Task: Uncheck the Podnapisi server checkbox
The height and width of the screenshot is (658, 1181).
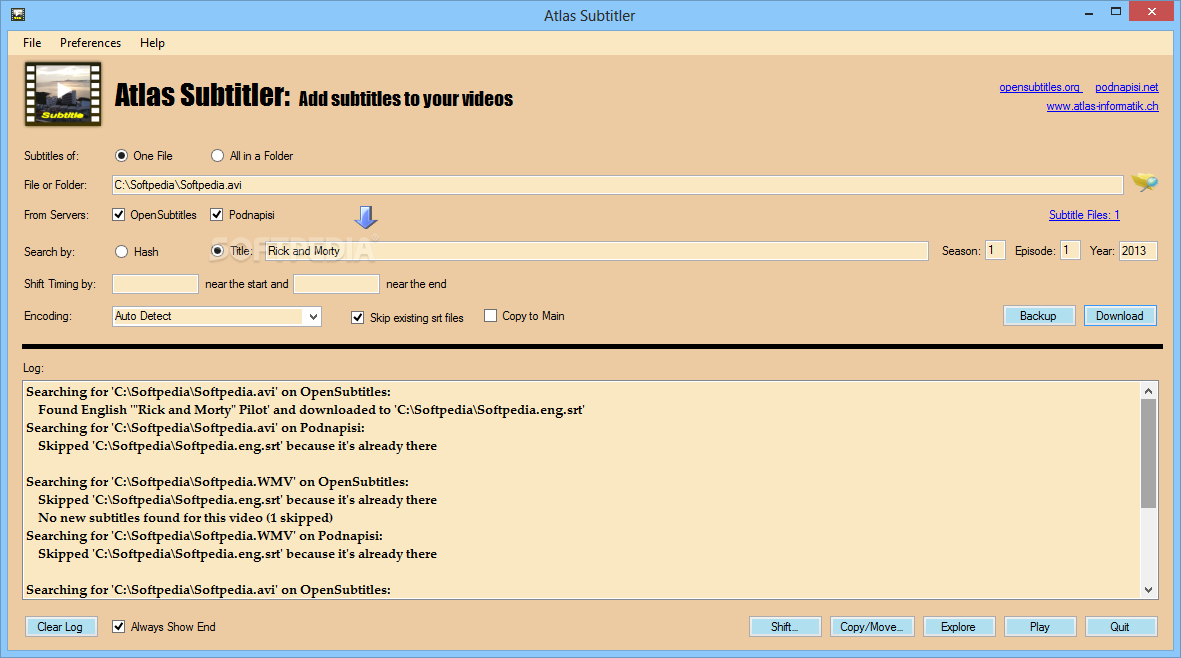Action: coord(217,215)
